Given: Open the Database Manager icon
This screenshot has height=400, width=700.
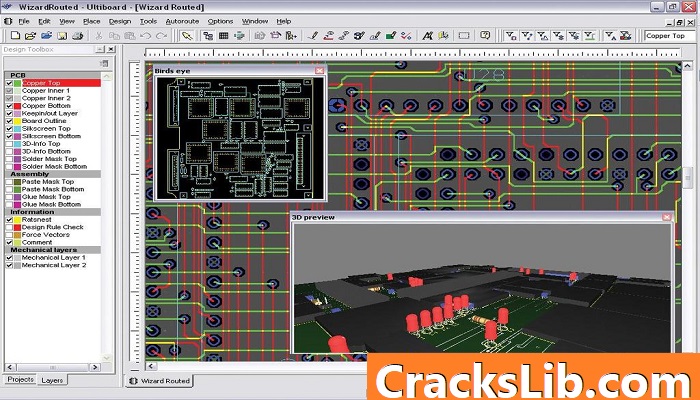Looking at the screenshot, I should (239, 36).
